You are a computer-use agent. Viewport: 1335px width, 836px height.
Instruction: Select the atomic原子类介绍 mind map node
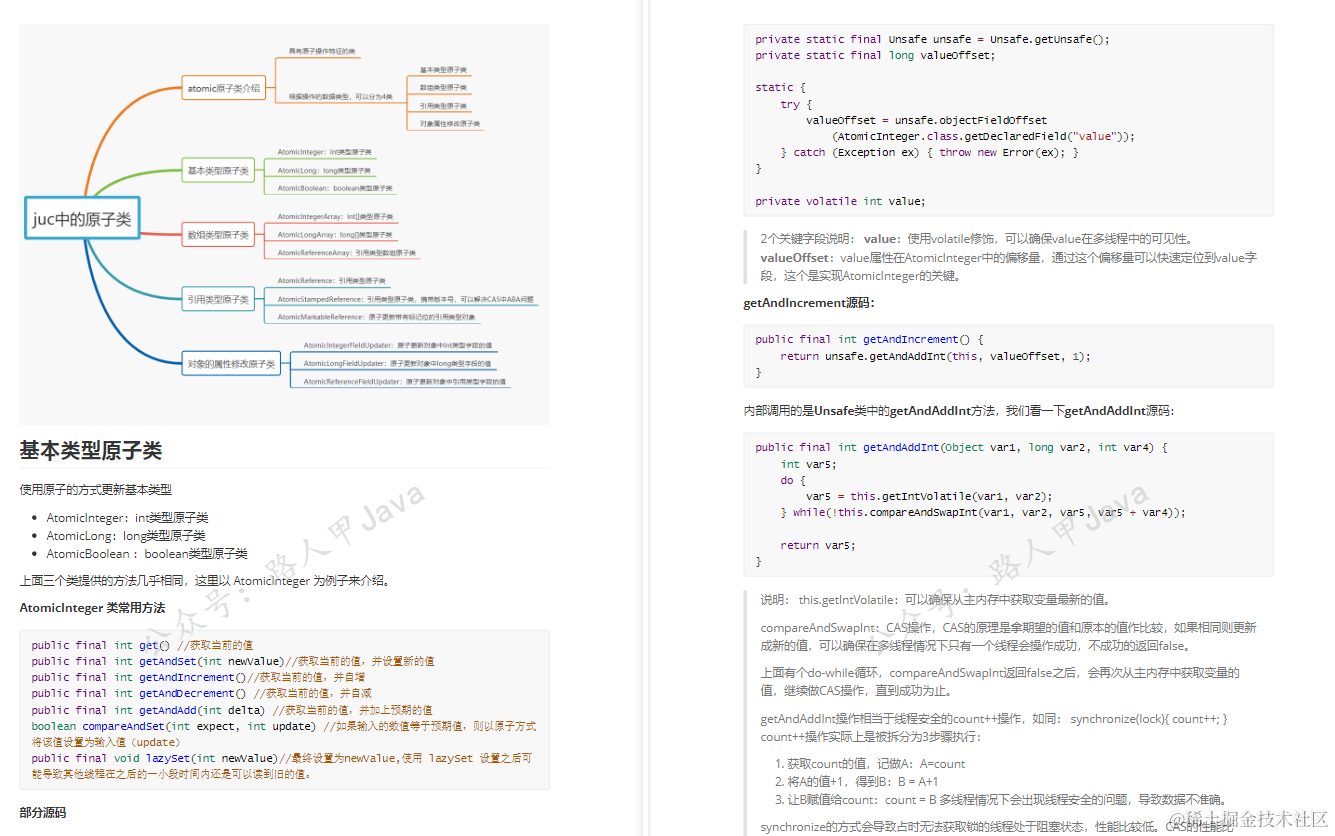tap(224, 88)
